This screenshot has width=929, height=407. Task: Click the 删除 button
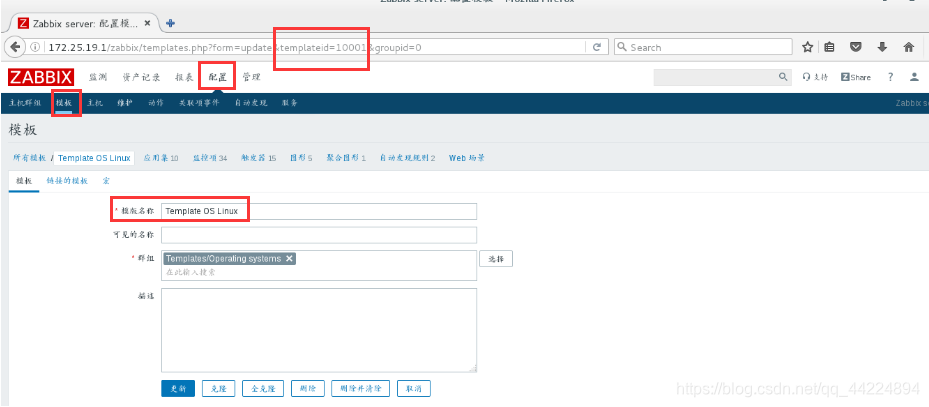307,389
